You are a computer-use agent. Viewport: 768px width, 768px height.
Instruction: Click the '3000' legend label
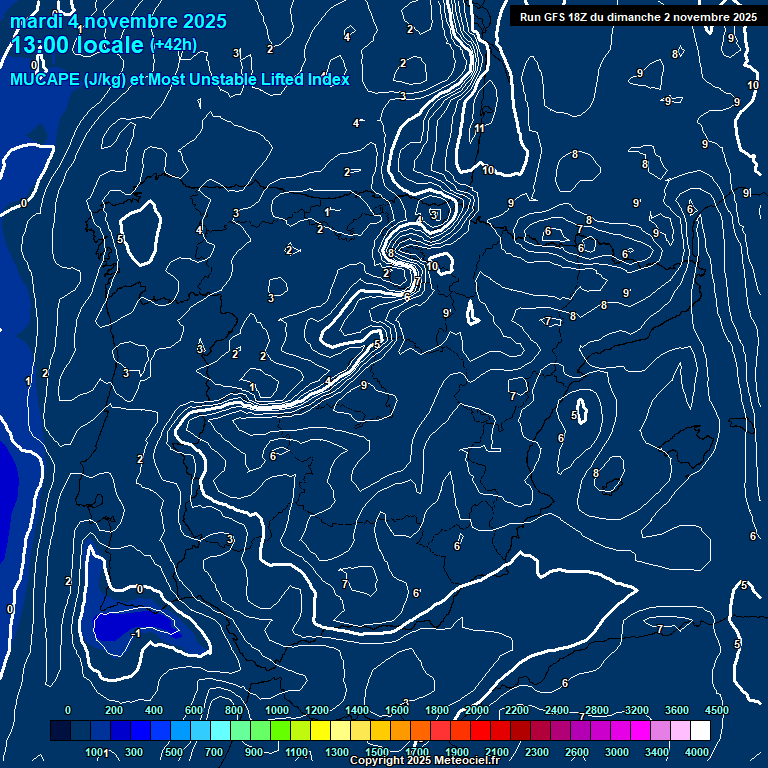click(617, 752)
